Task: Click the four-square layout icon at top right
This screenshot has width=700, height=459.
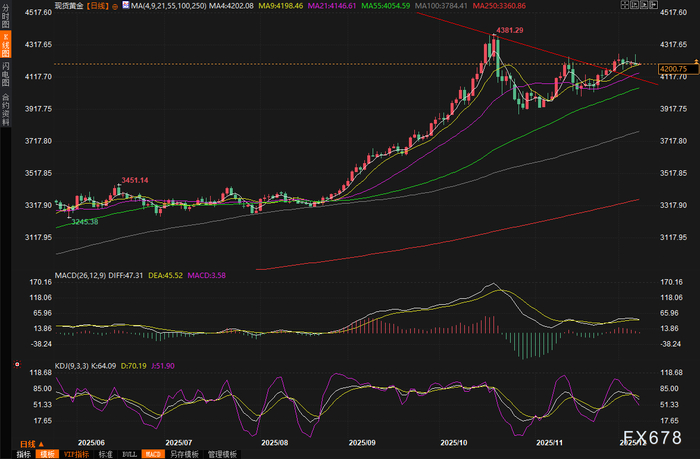Action: (625, 4)
